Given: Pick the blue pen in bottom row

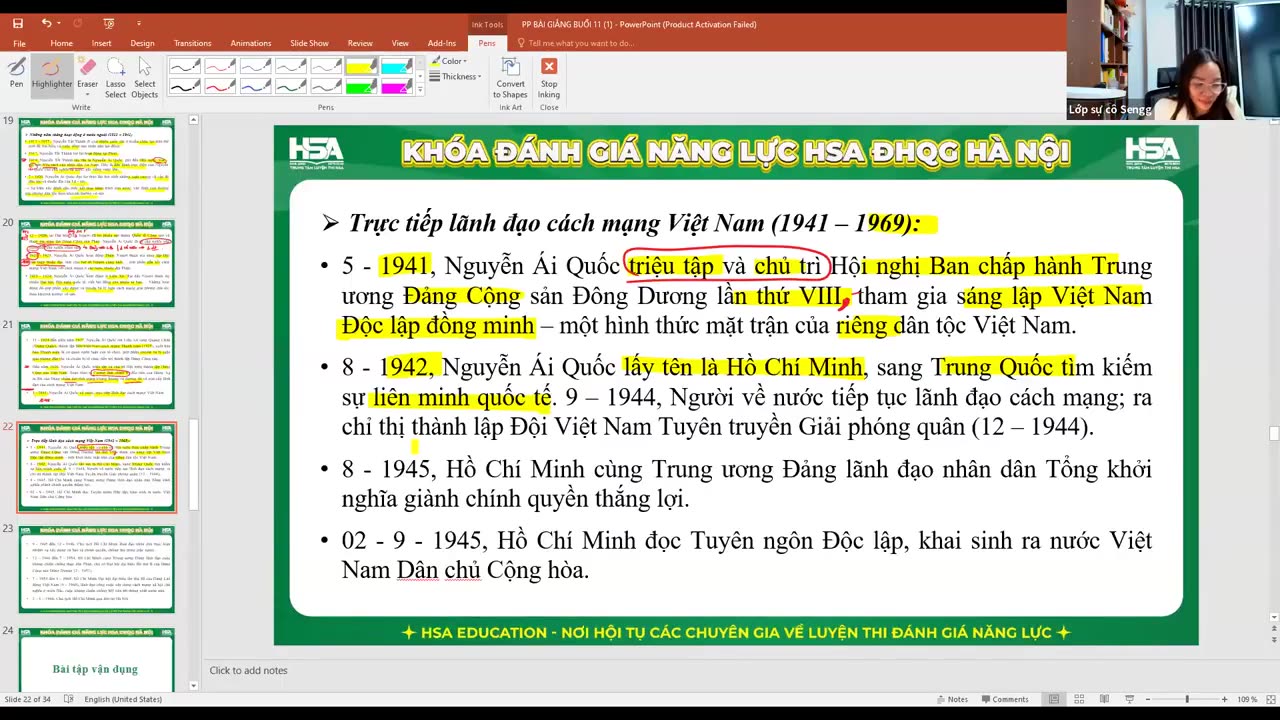Looking at the screenshot, I should coord(255,86).
